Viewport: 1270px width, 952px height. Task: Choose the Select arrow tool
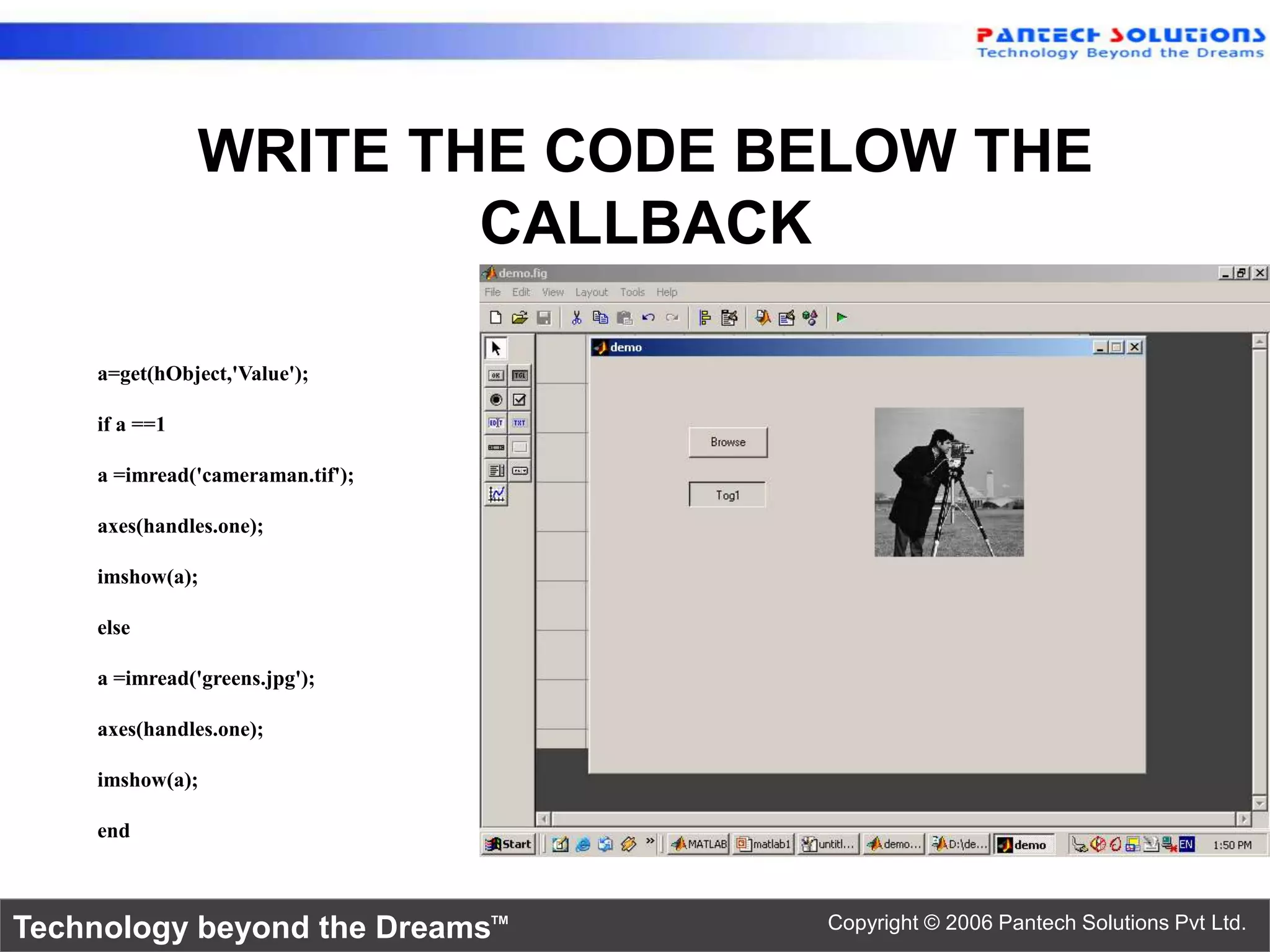coord(496,348)
